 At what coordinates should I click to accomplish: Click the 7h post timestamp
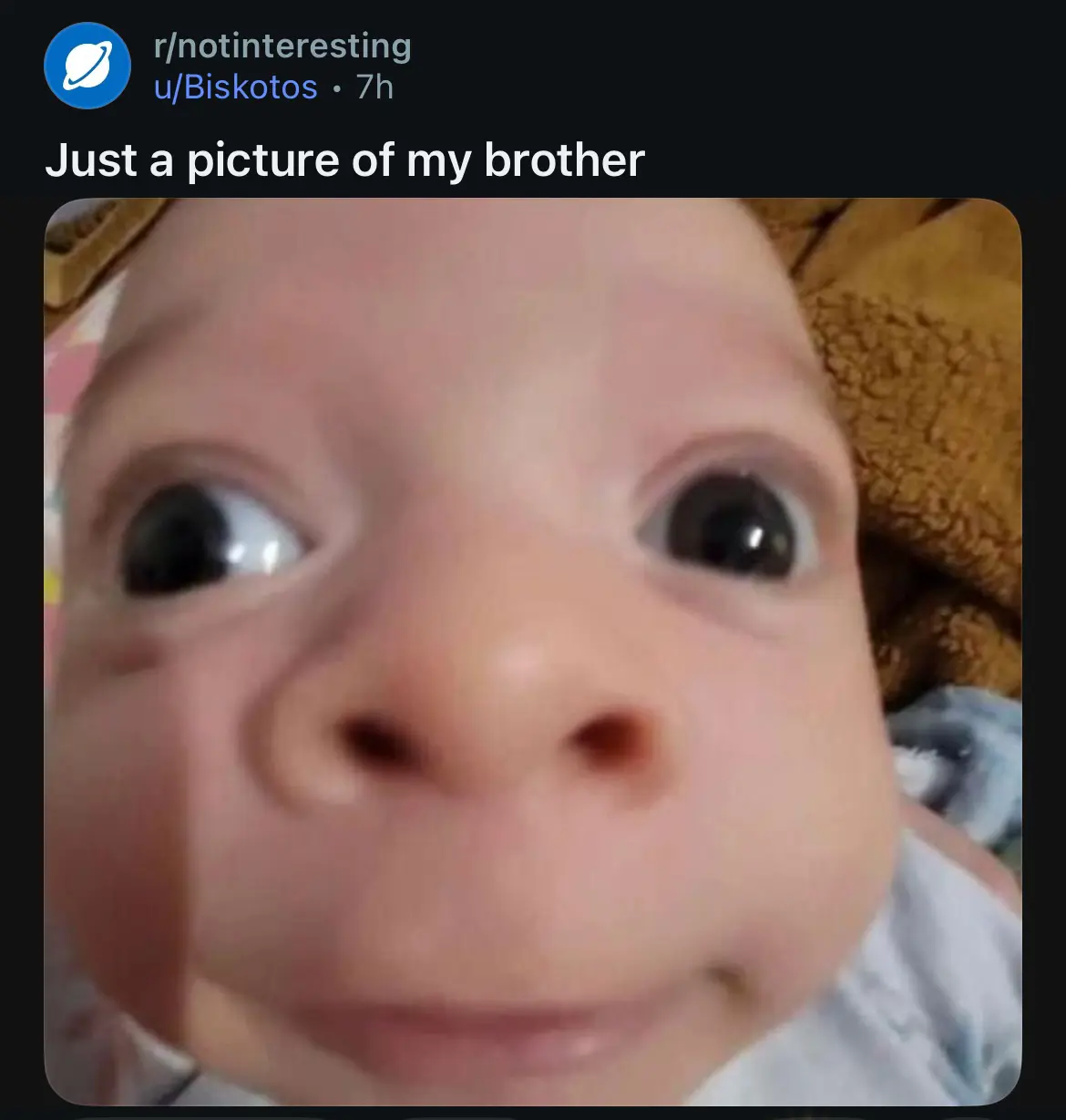pos(374,87)
